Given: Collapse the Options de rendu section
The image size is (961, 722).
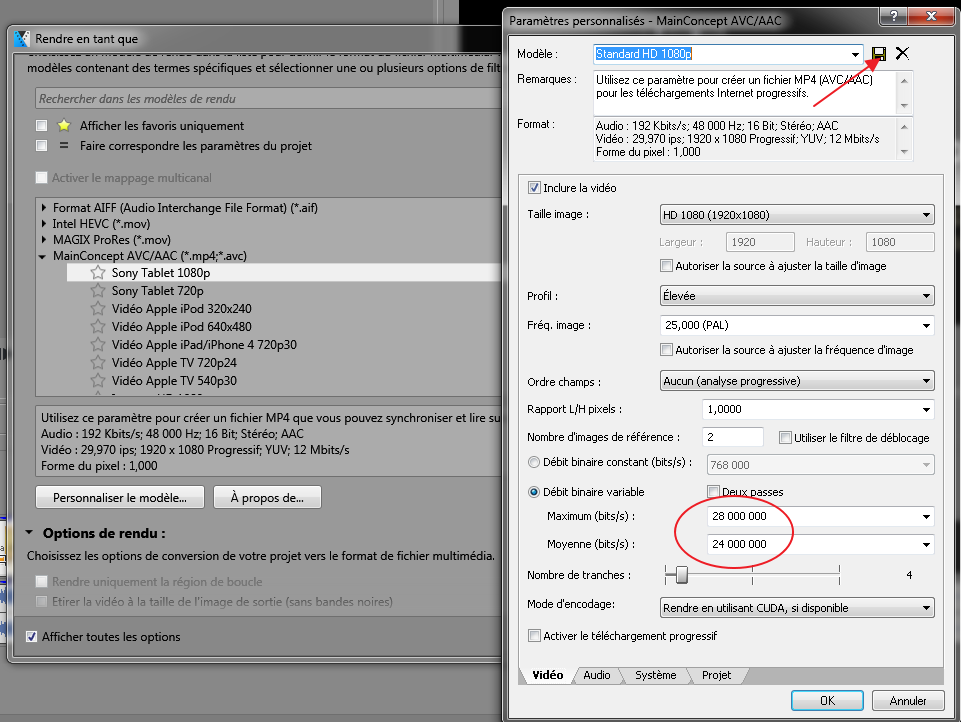Looking at the screenshot, I should tap(29, 533).
